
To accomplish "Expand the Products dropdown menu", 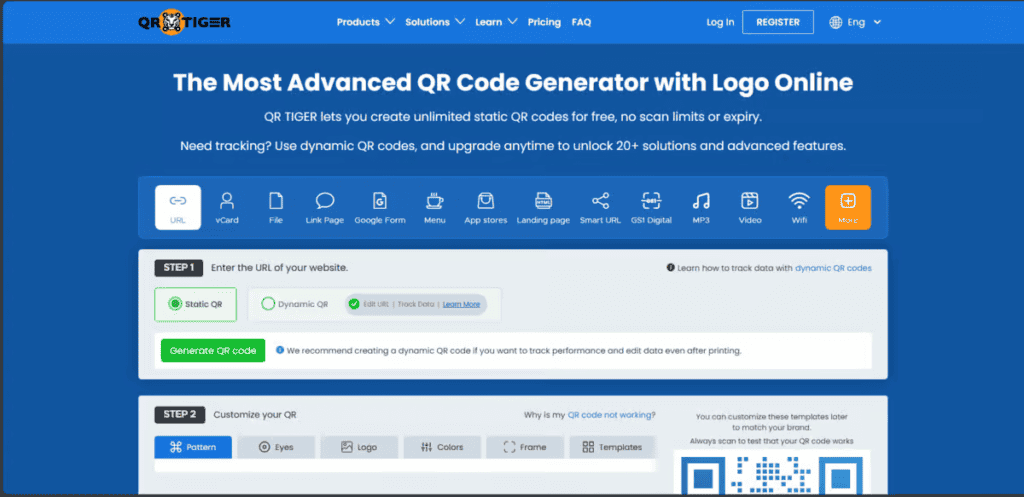I will pyautogui.click(x=365, y=22).
